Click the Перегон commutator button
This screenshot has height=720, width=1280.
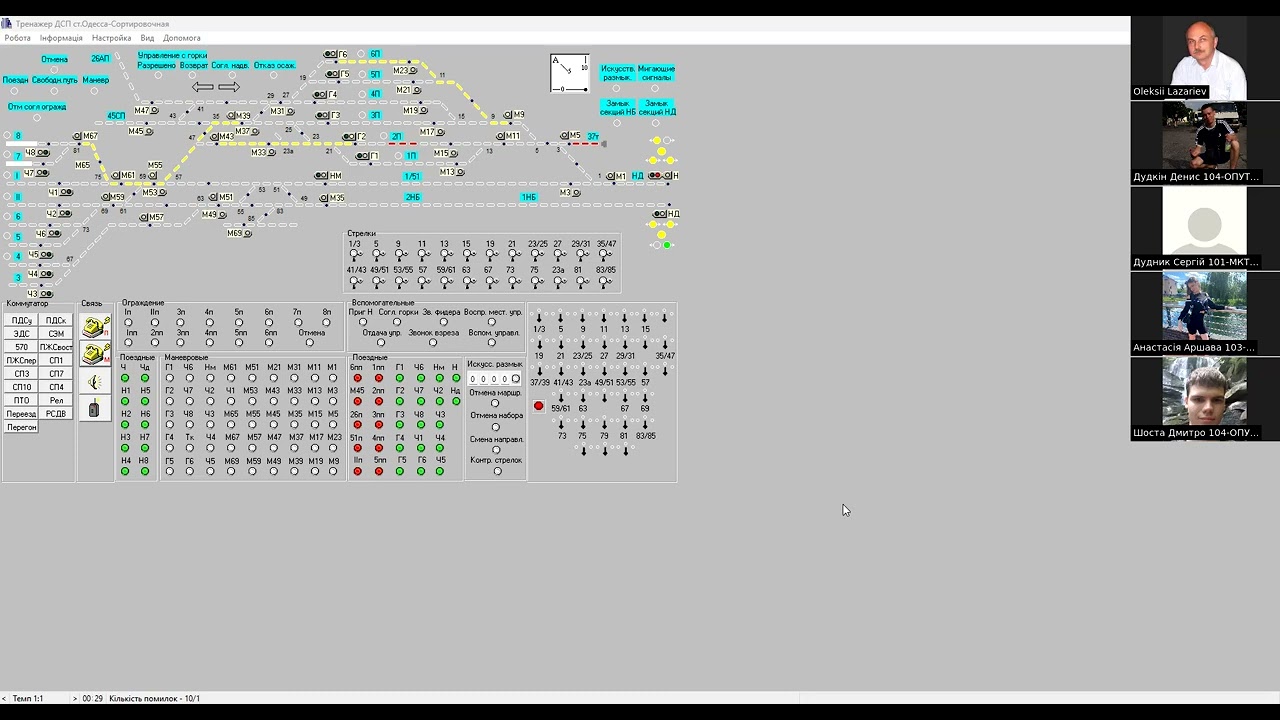pyautogui.click(x=22, y=427)
